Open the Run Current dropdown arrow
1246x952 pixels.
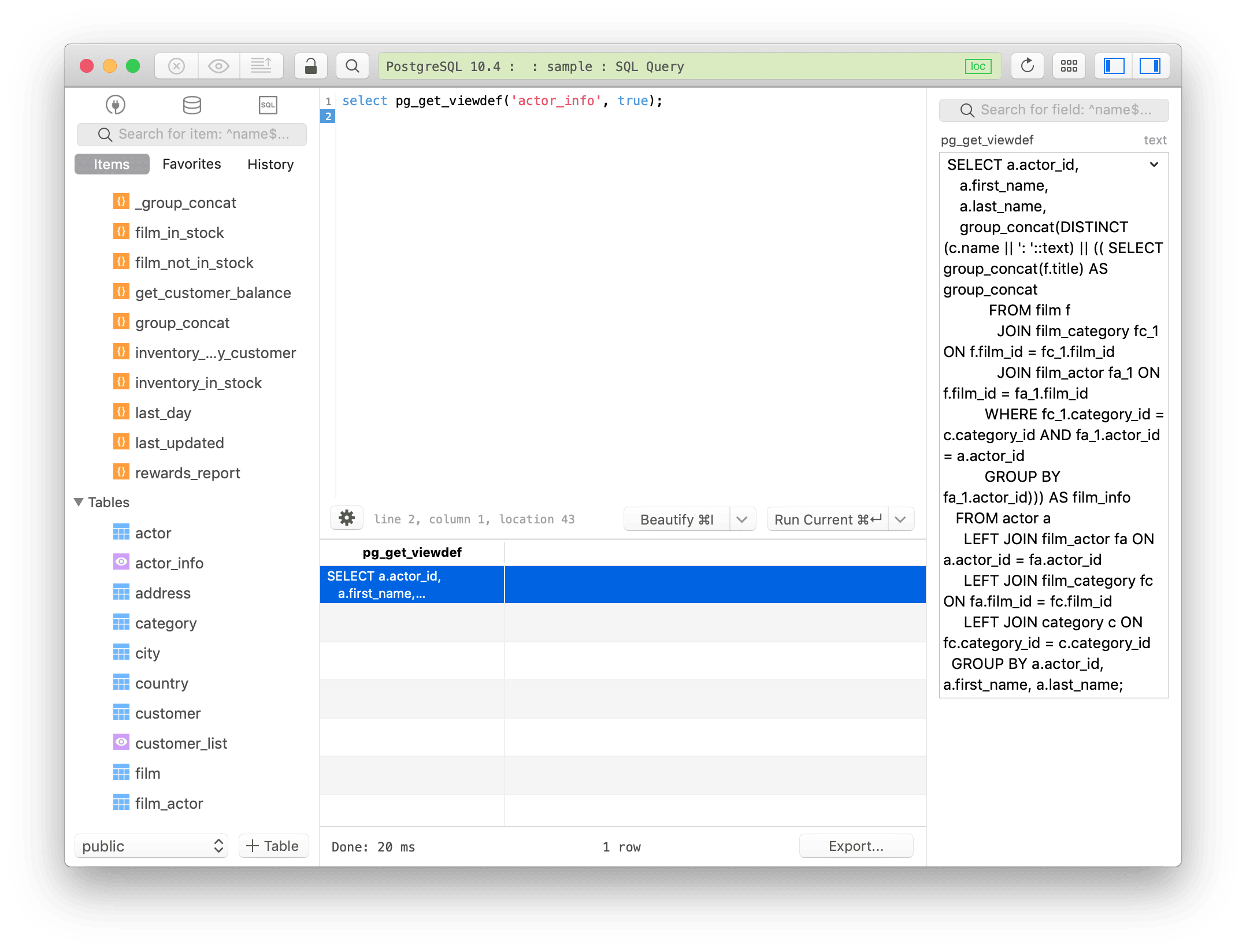(900, 519)
